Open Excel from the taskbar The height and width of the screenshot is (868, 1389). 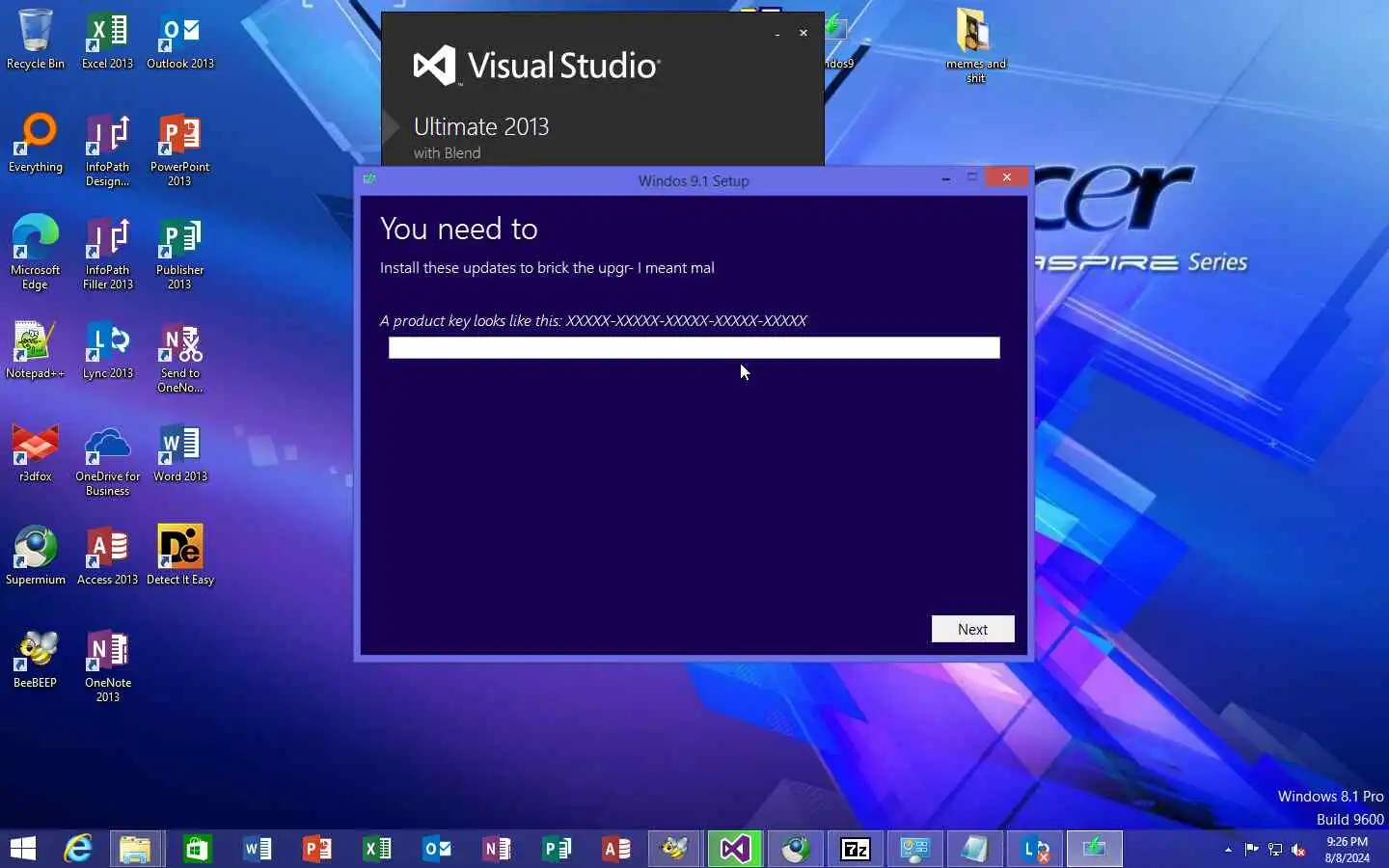376,849
